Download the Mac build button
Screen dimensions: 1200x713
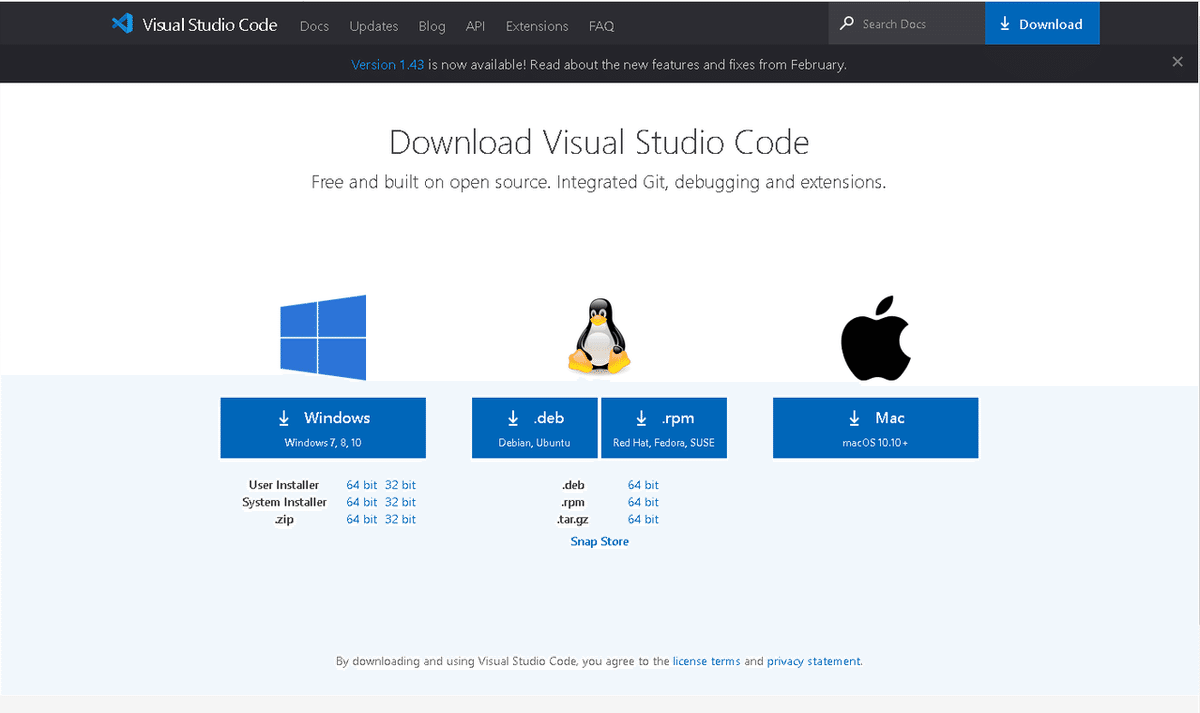tap(875, 428)
